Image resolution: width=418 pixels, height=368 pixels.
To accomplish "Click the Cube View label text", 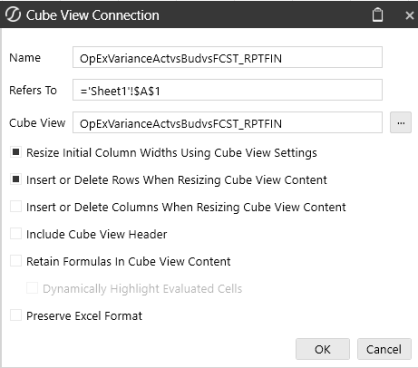I will [x=37, y=123].
